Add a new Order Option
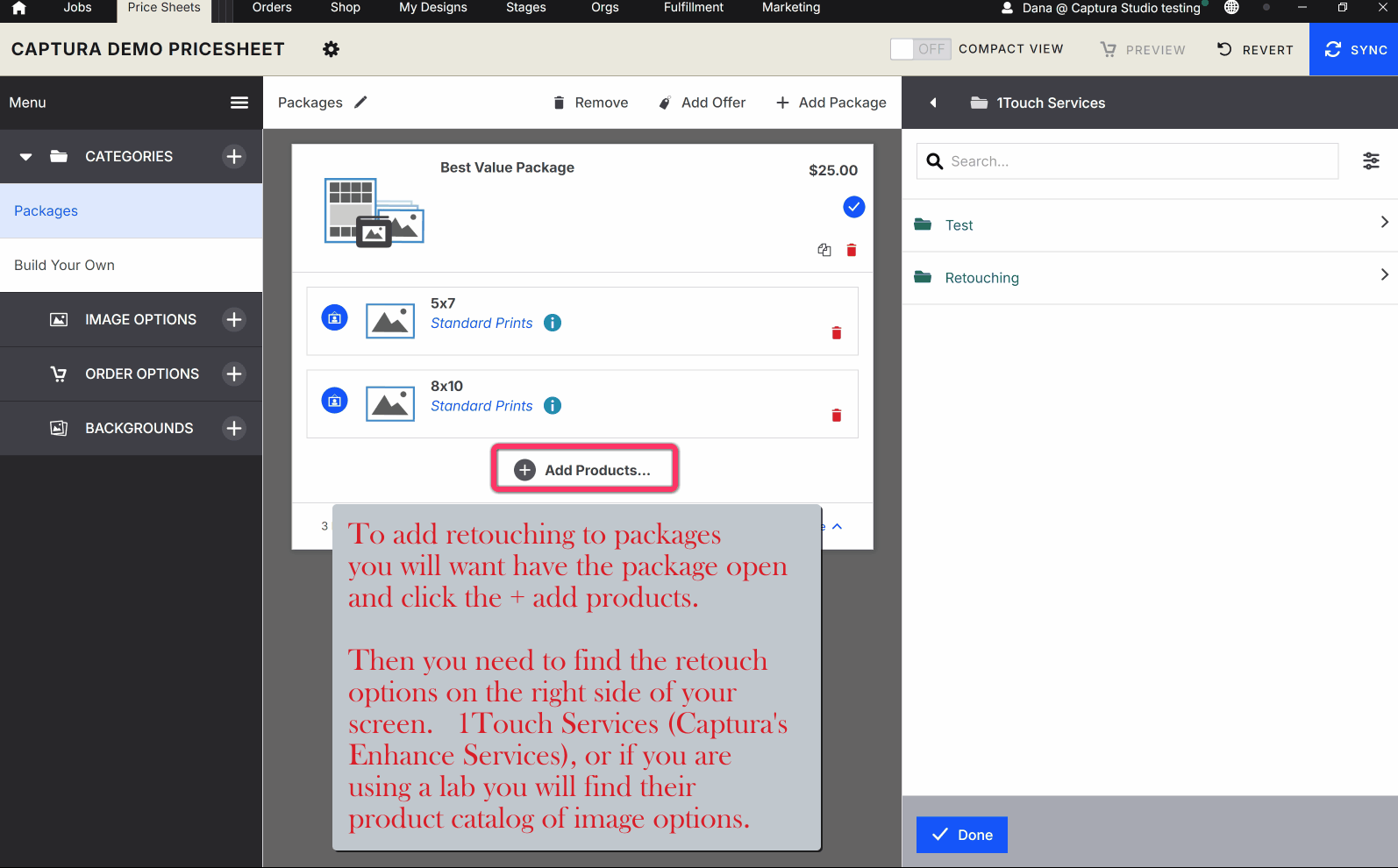Image resolution: width=1398 pixels, height=868 pixels. click(x=234, y=374)
